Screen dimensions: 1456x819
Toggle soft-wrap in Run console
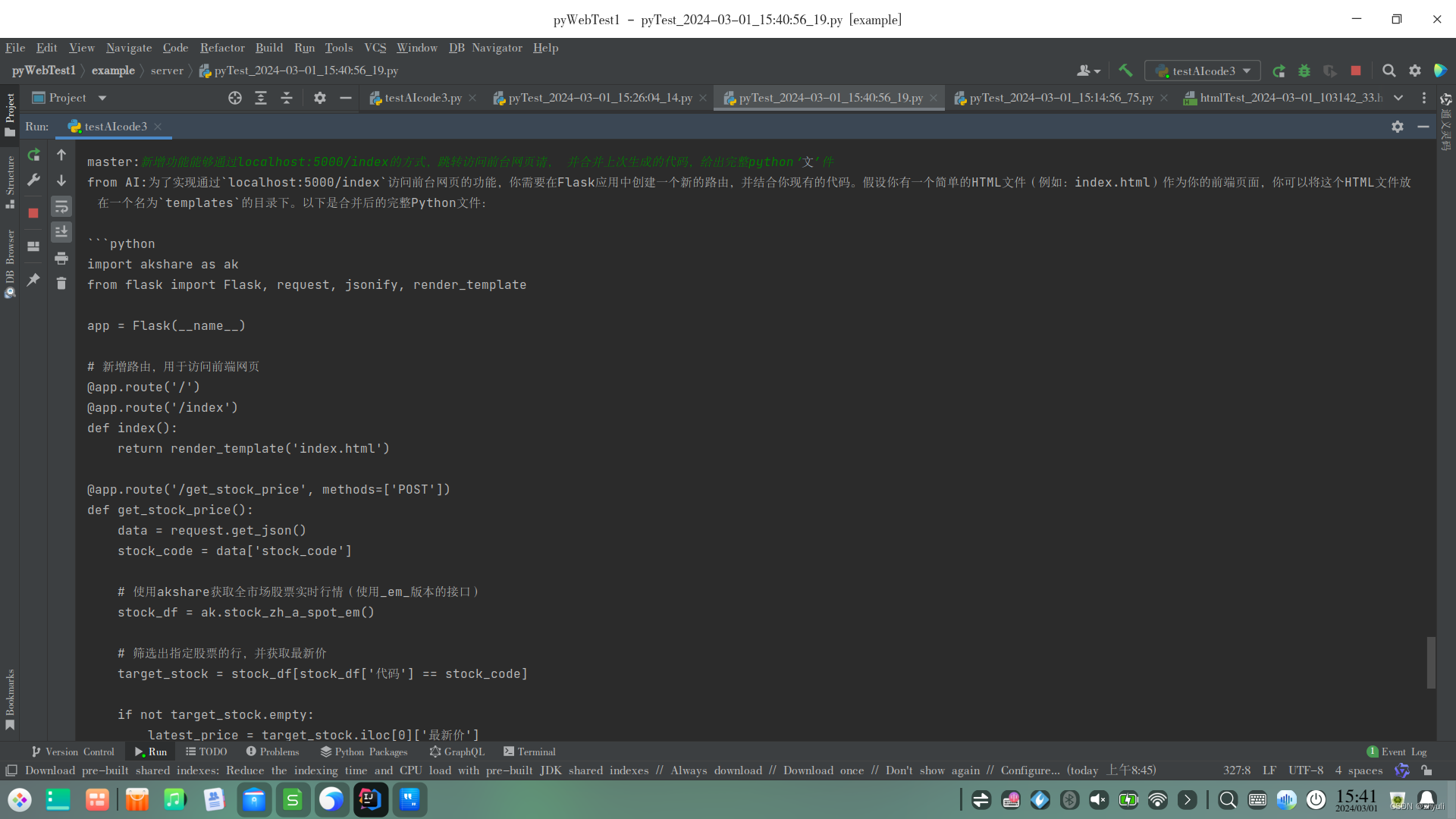coord(61,206)
